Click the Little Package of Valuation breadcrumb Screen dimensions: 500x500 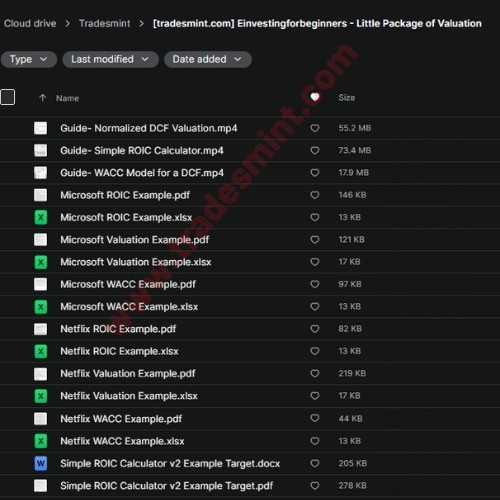tap(317, 23)
